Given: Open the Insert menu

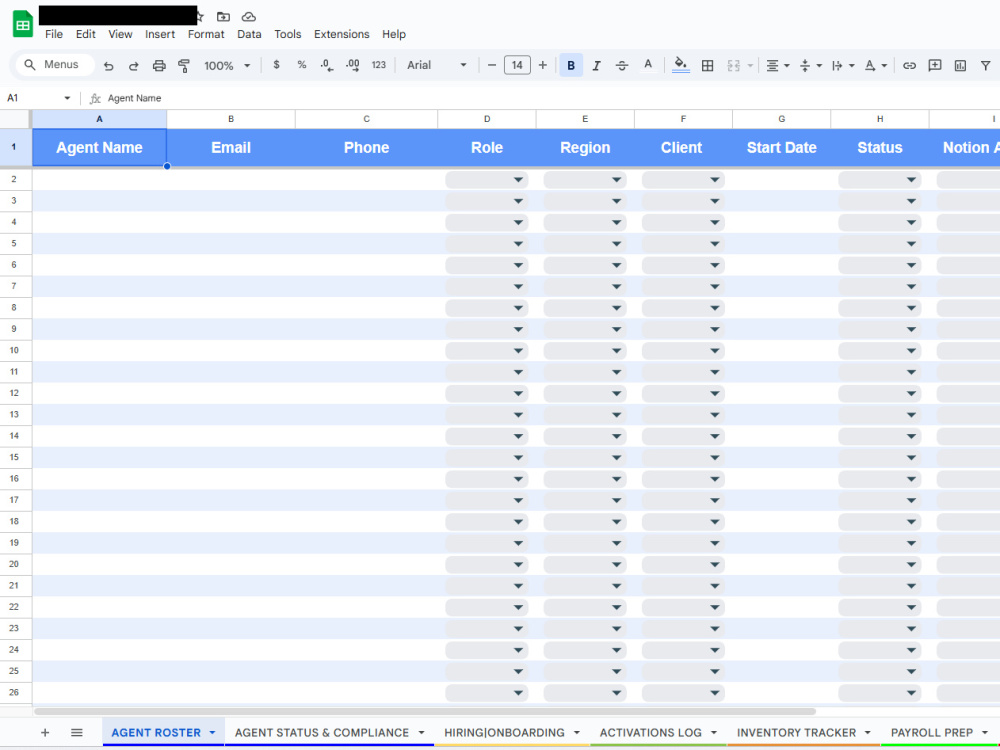Looking at the screenshot, I should click(159, 34).
